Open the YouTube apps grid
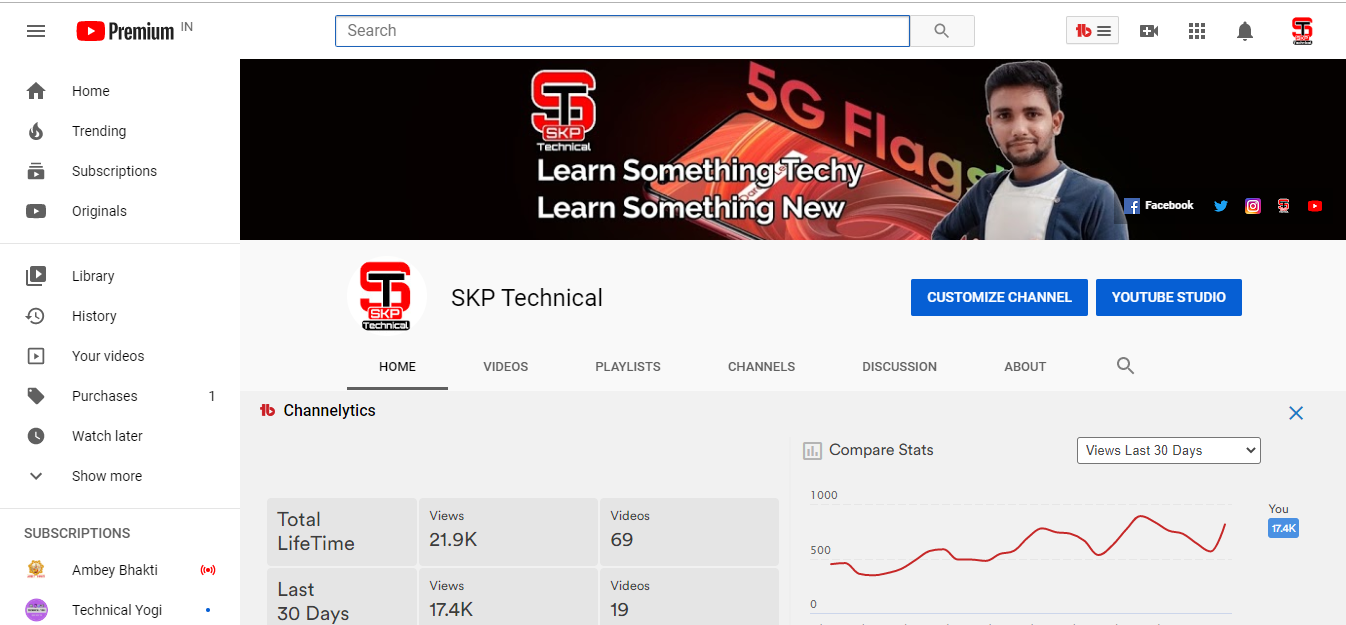Image resolution: width=1346 pixels, height=625 pixels. (1197, 31)
